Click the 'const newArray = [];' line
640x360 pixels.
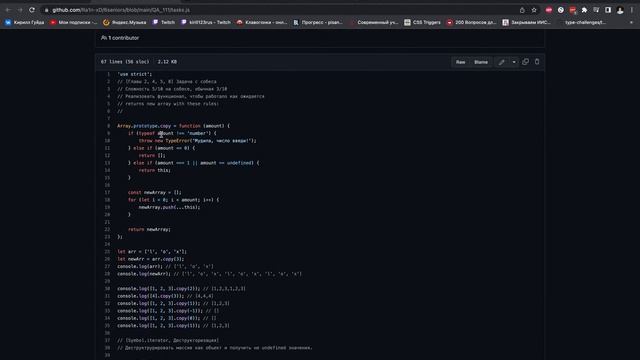(x=155, y=193)
